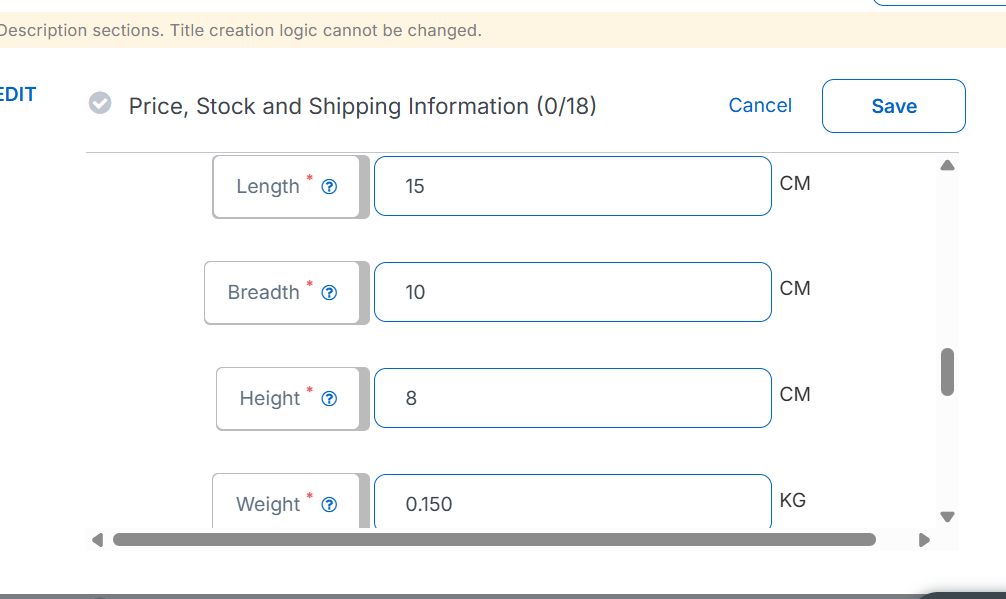Click the Weight input field
Image resolution: width=1006 pixels, height=599 pixels.
click(572, 502)
